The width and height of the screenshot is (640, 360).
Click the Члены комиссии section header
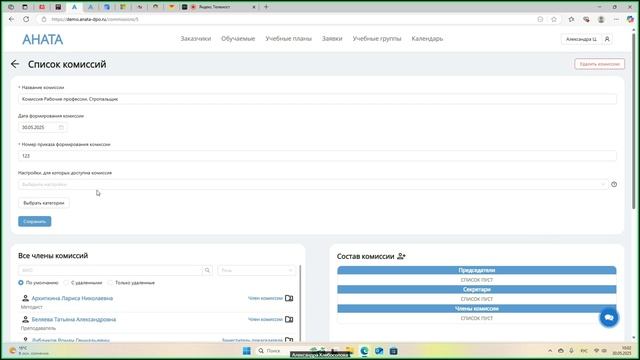tap(476, 309)
